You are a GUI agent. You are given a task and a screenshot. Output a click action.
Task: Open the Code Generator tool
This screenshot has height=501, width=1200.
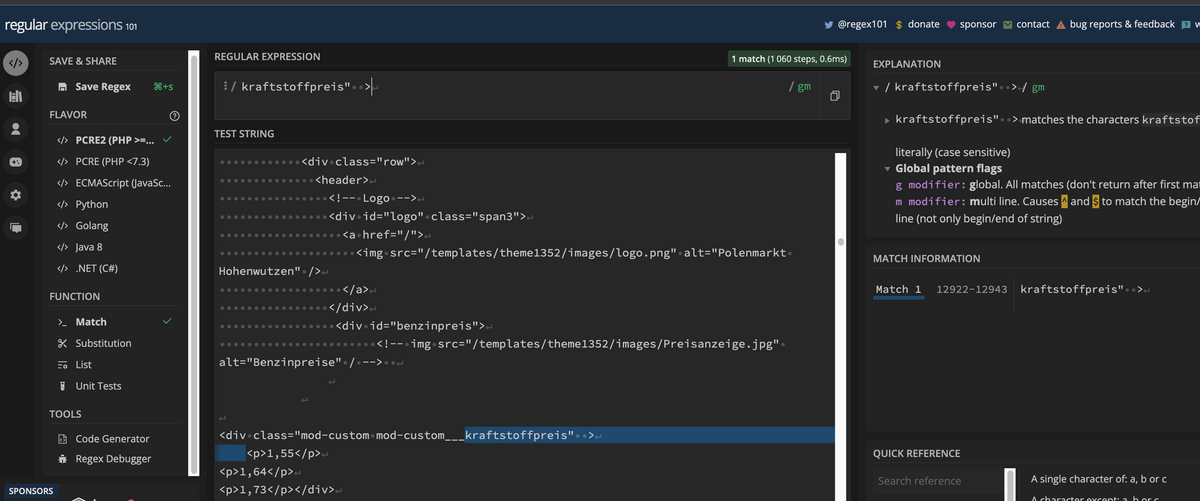[x=112, y=439]
